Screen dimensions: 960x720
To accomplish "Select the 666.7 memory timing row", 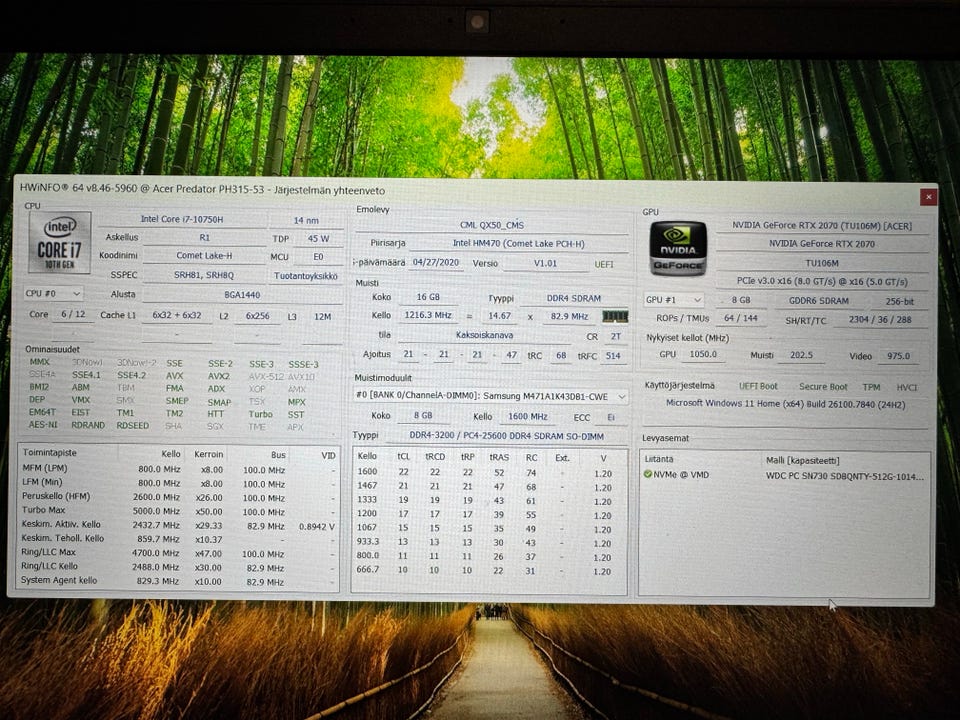I will 489,570.
